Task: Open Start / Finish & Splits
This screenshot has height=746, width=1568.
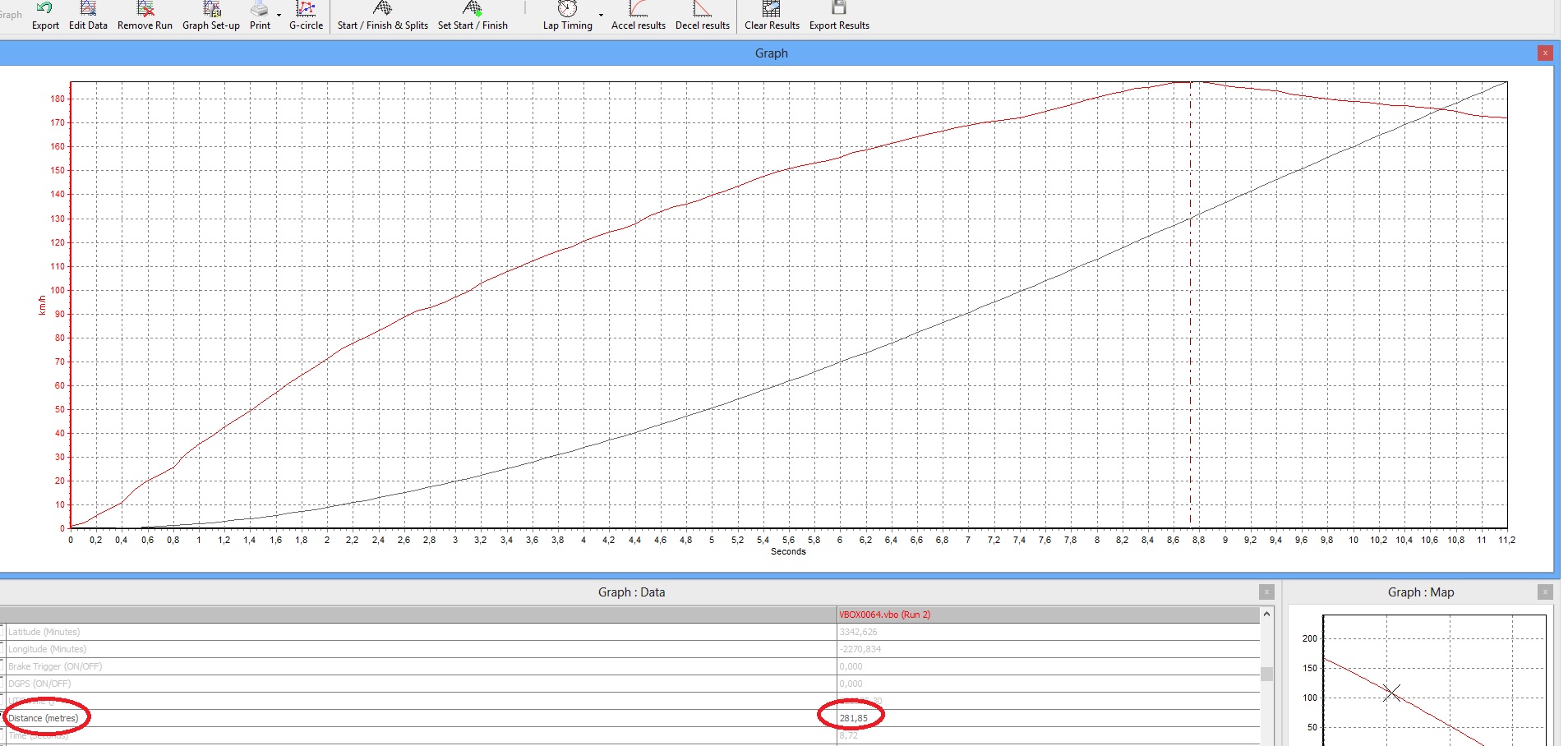Action: coord(382,10)
